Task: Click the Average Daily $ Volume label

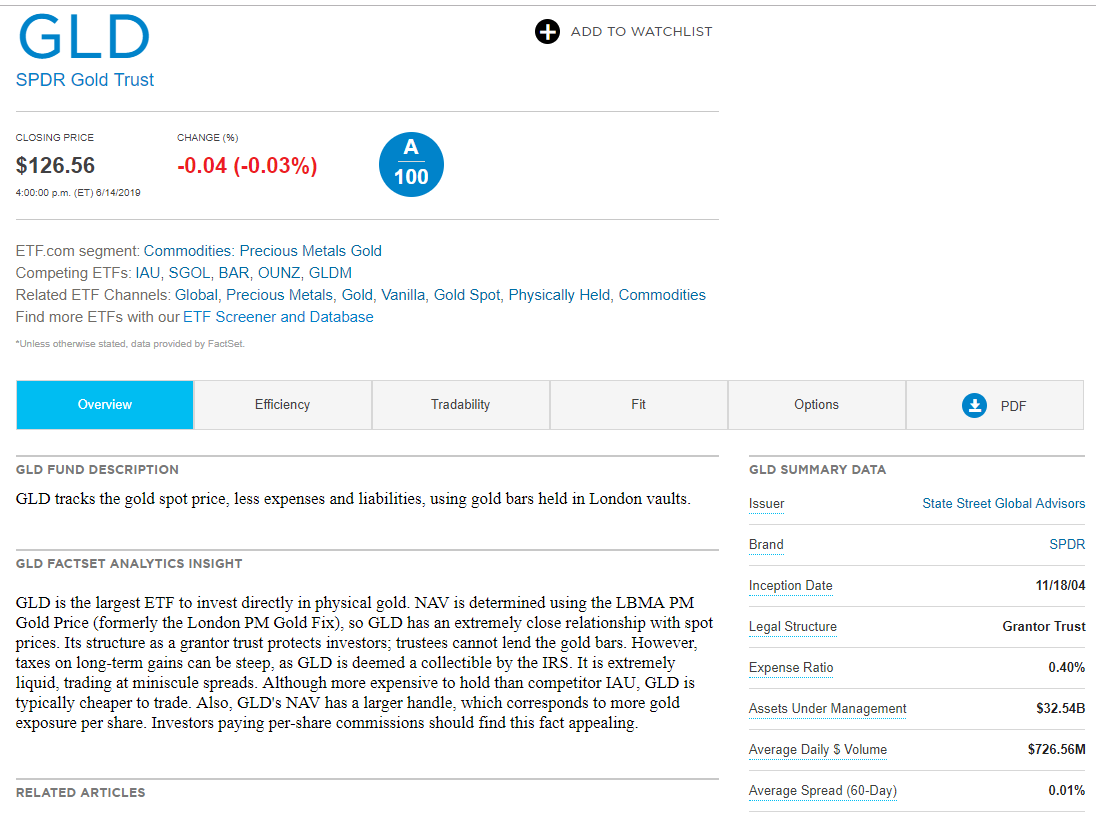Action: click(818, 750)
